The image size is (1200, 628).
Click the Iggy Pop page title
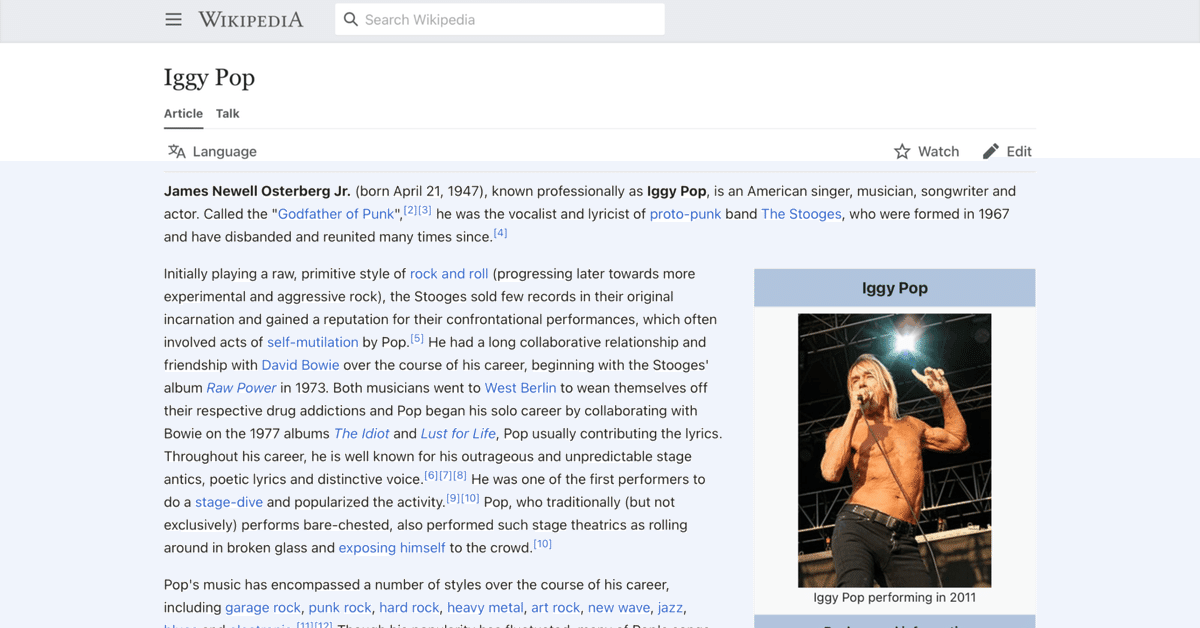(210, 77)
